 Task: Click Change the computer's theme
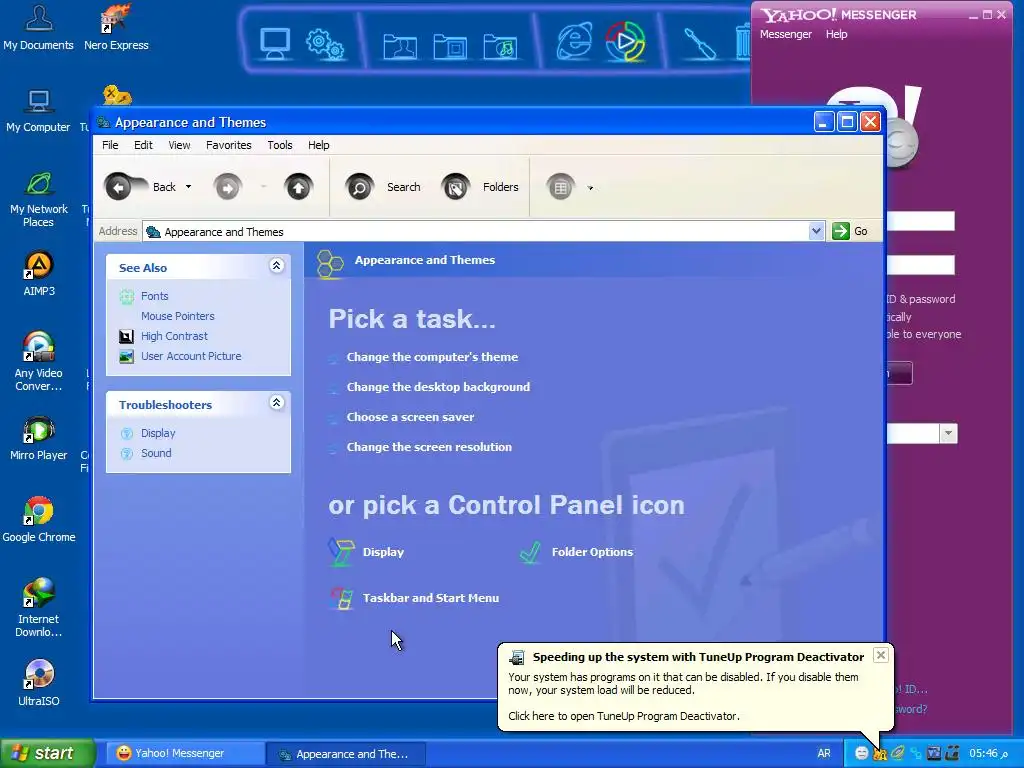(432, 357)
